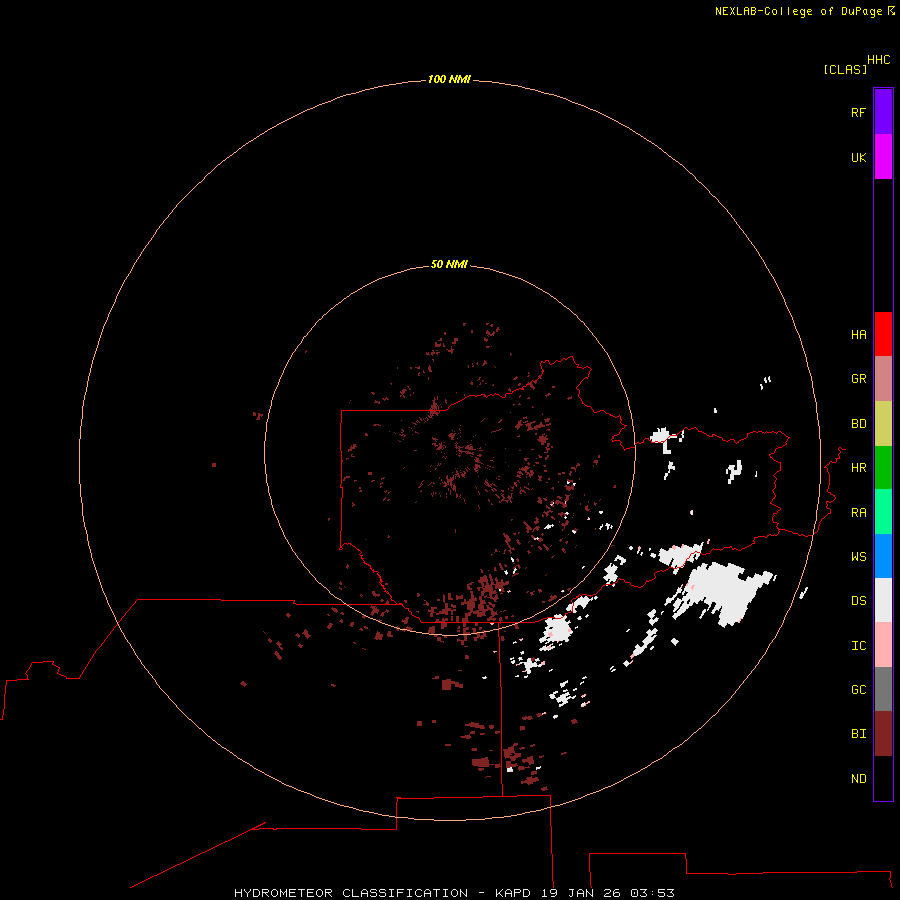Click the DS legend label
The height and width of the screenshot is (900, 900).
(859, 601)
